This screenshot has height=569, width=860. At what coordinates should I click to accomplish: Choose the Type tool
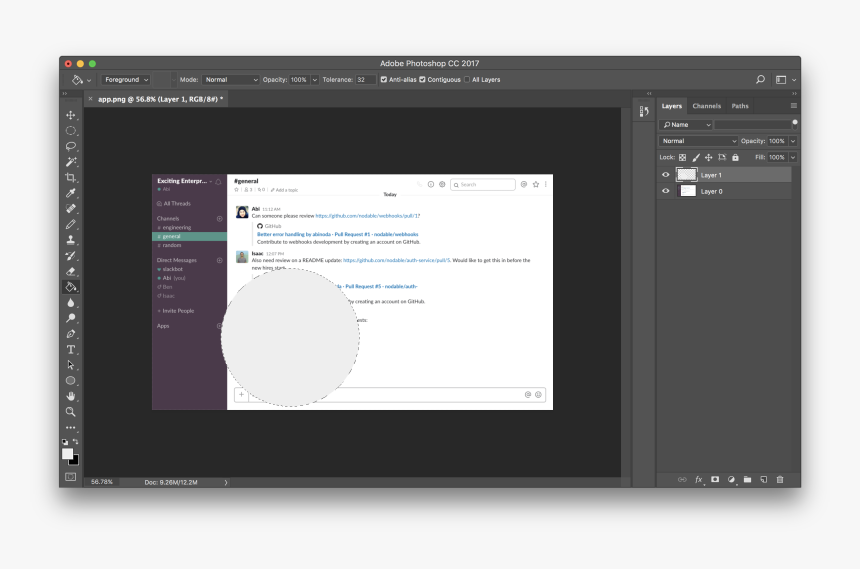71,349
